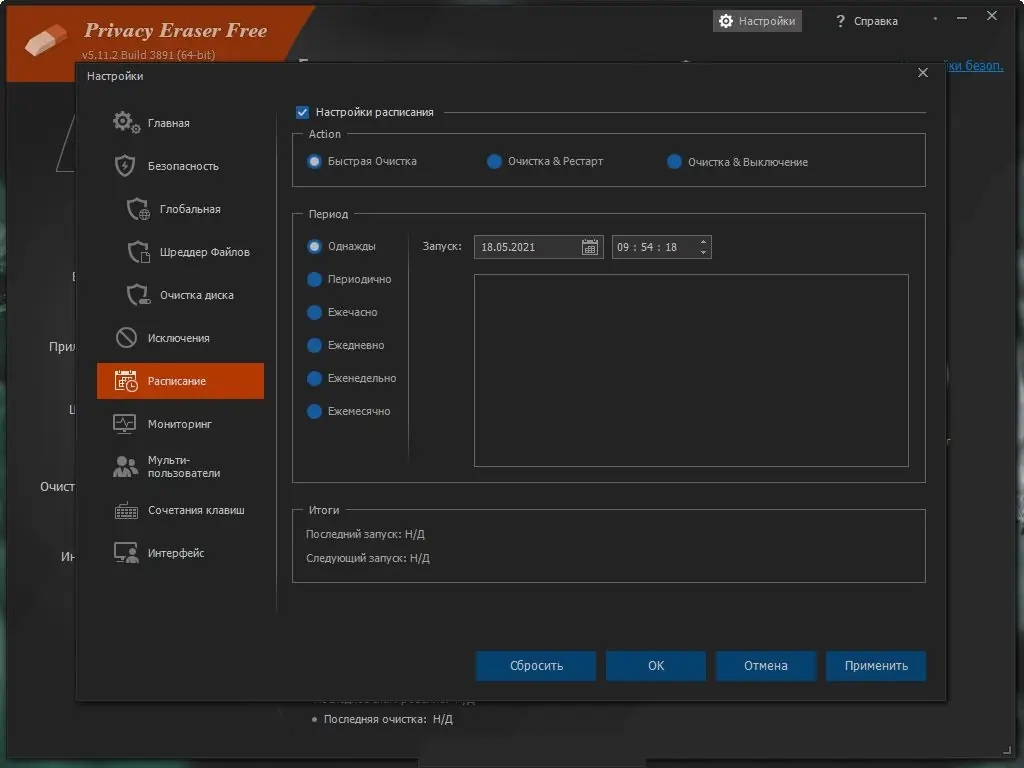Uncheck the Настройки расписания checkbox
Viewport: 1024px width, 768px height.
(302, 111)
